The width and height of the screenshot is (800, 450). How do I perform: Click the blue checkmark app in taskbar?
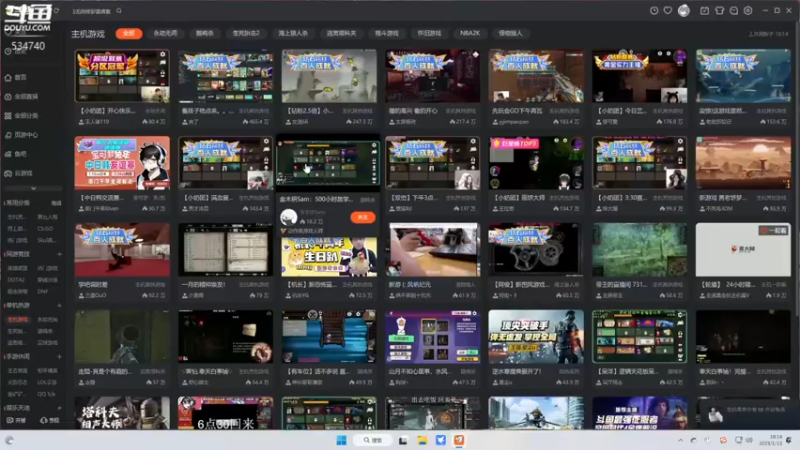pos(441,440)
